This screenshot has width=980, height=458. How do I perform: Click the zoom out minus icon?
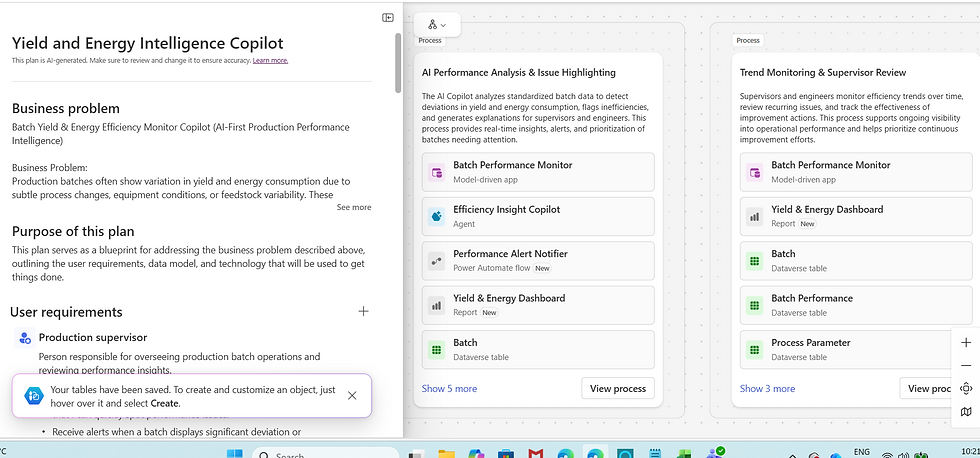966,366
